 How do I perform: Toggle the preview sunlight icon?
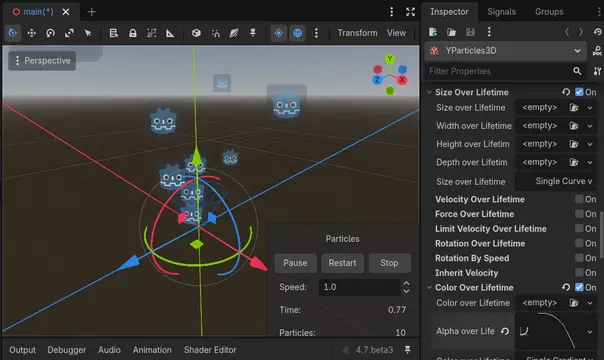pyautogui.click(x=279, y=33)
